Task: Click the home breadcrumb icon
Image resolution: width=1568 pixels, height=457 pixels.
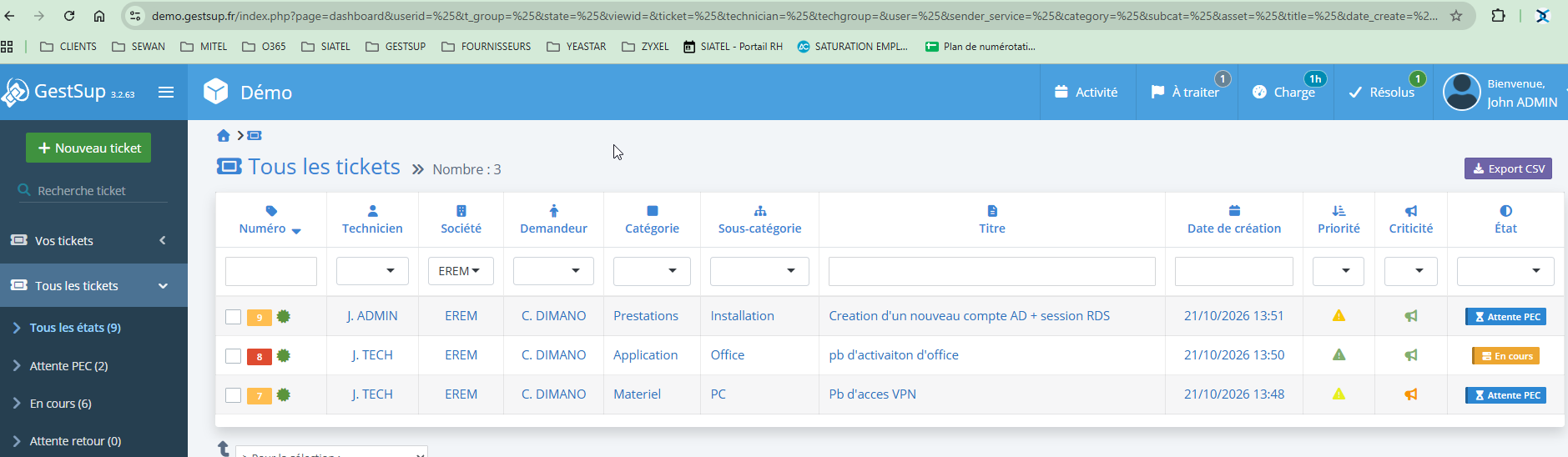Action: click(223, 135)
